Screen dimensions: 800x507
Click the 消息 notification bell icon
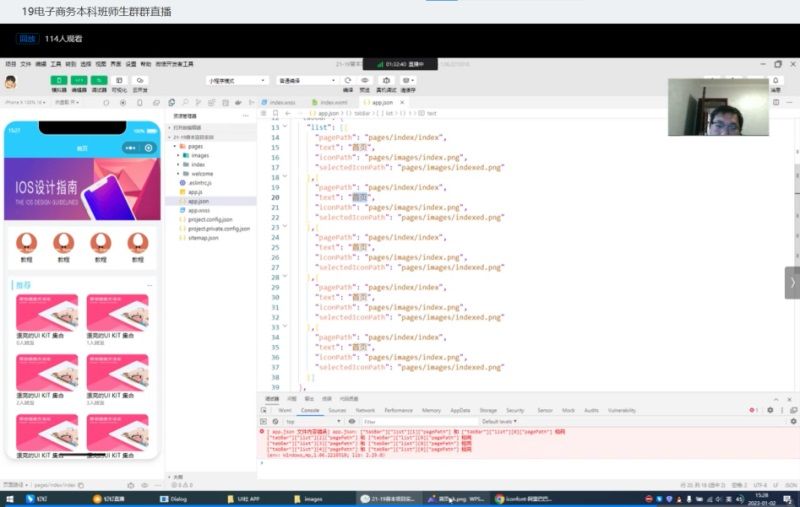point(775,80)
